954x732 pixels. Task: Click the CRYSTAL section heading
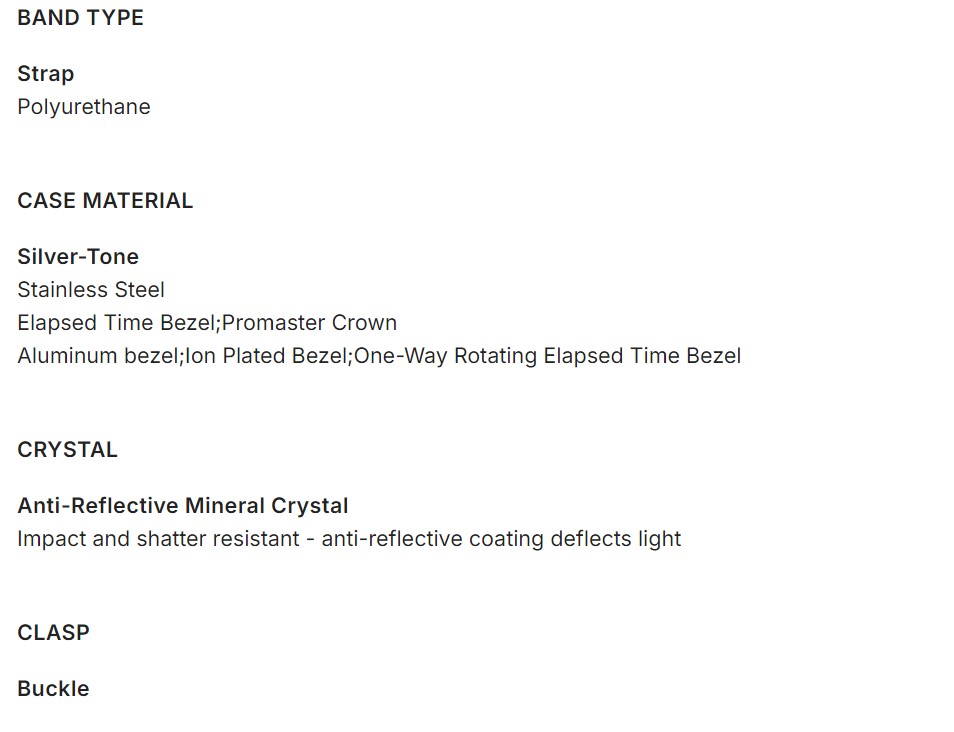[67, 450]
